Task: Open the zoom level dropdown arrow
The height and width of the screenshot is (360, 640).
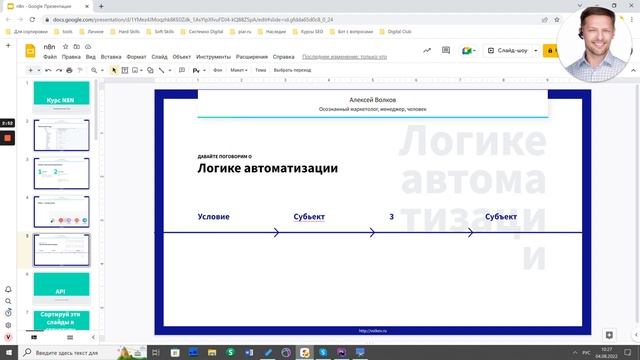Action: [102, 70]
